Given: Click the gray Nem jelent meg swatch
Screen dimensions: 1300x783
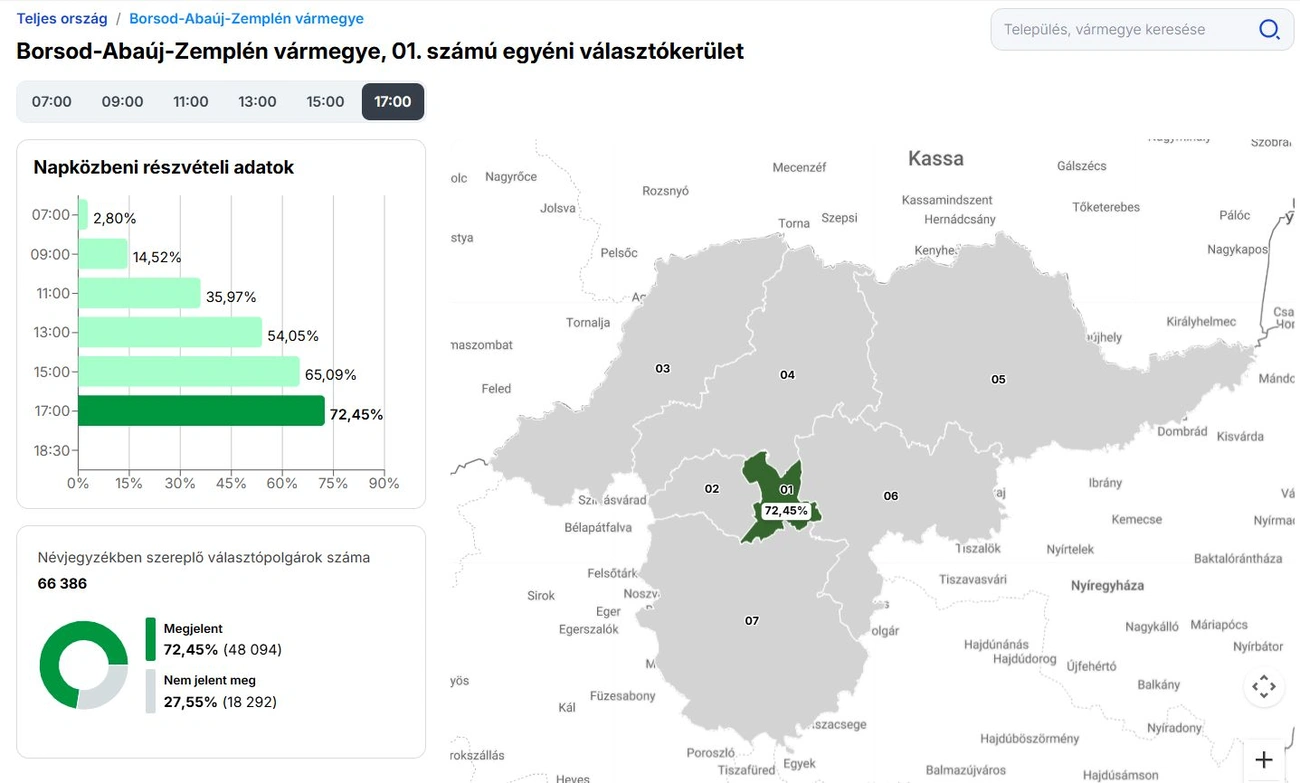Looking at the screenshot, I should coord(150,691).
